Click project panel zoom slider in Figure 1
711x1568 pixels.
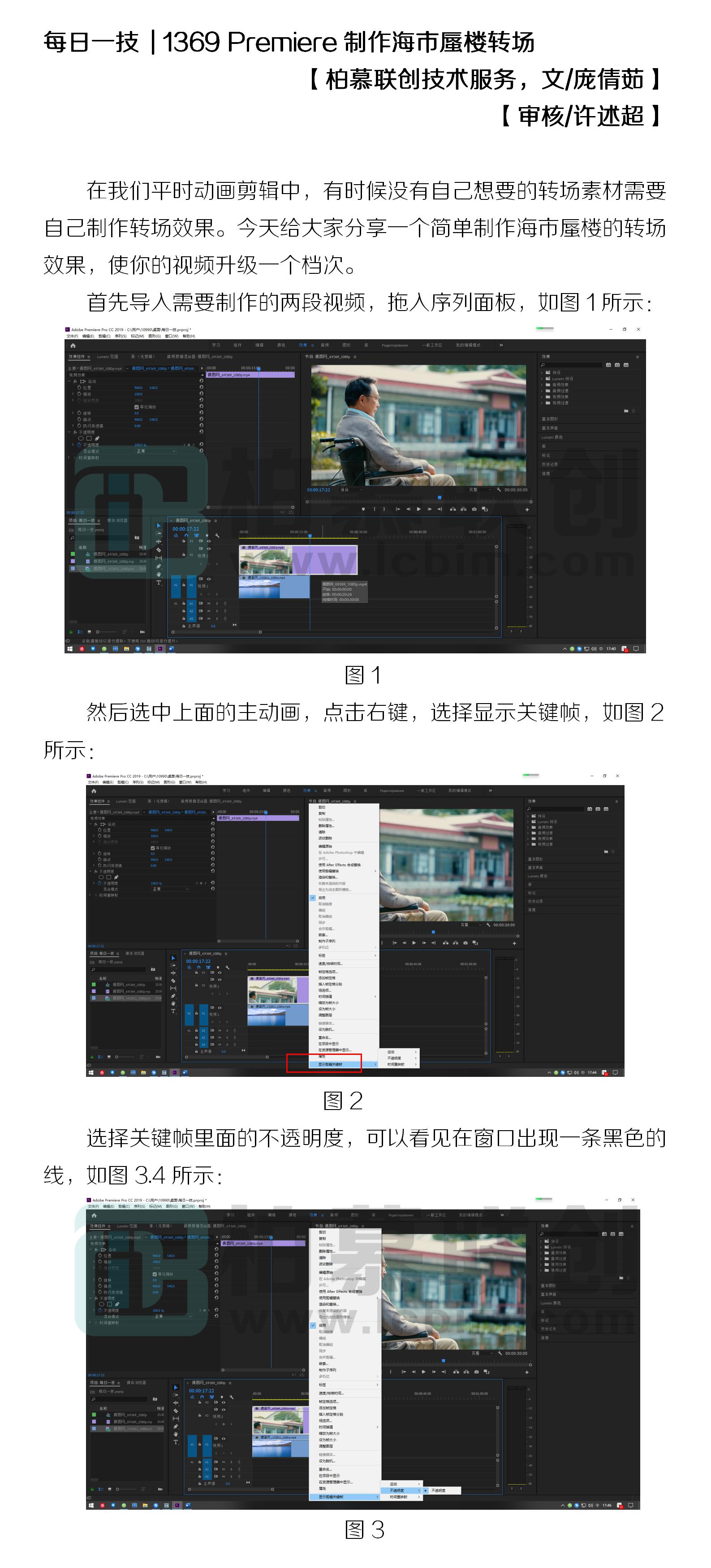(107, 632)
